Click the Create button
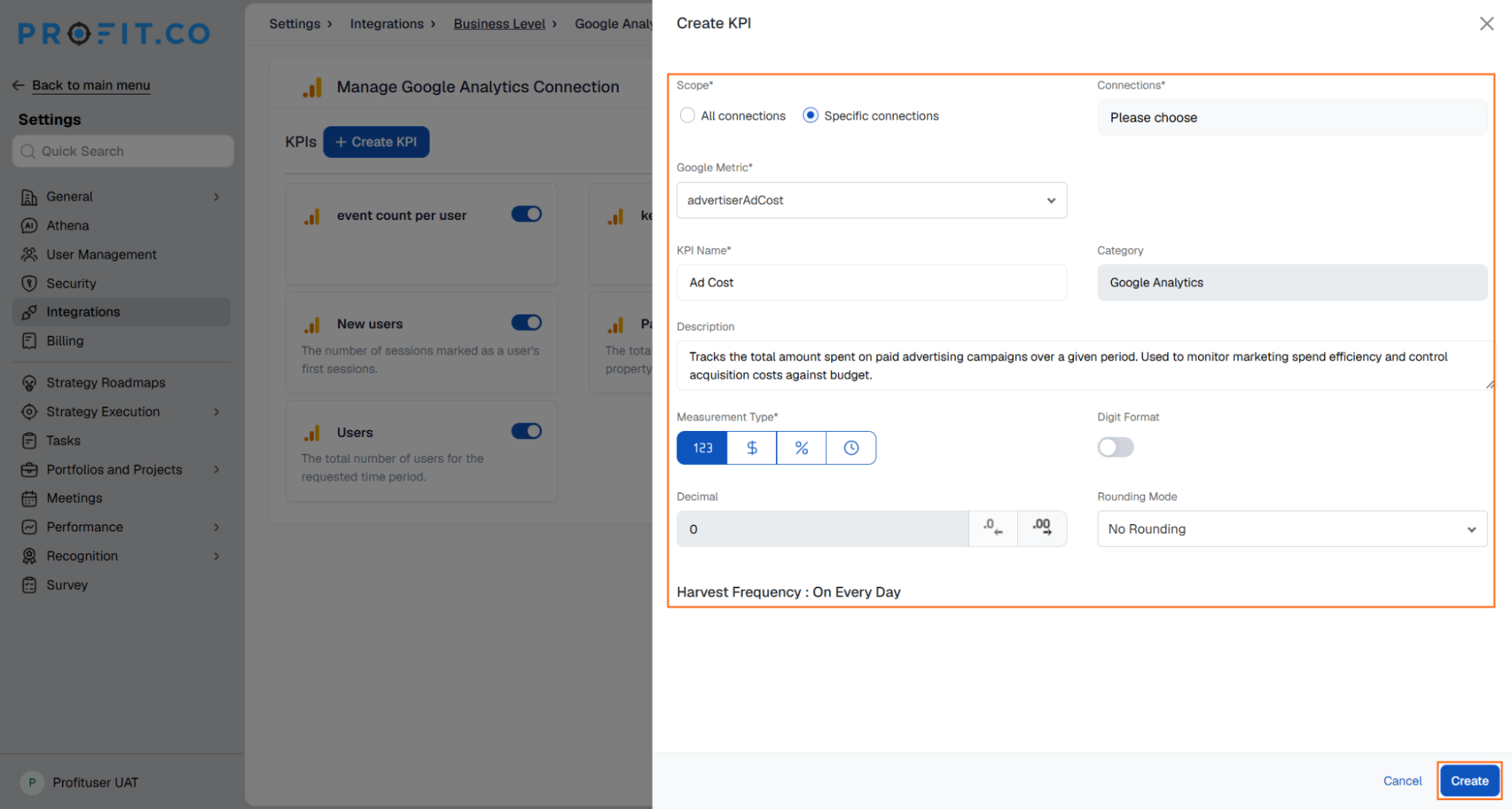 tap(1469, 781)
